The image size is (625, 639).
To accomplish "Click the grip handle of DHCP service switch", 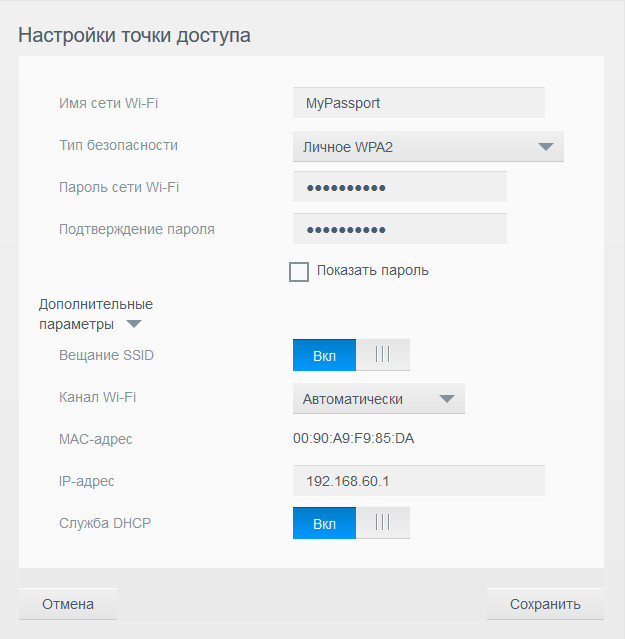I will click(381, 523).
